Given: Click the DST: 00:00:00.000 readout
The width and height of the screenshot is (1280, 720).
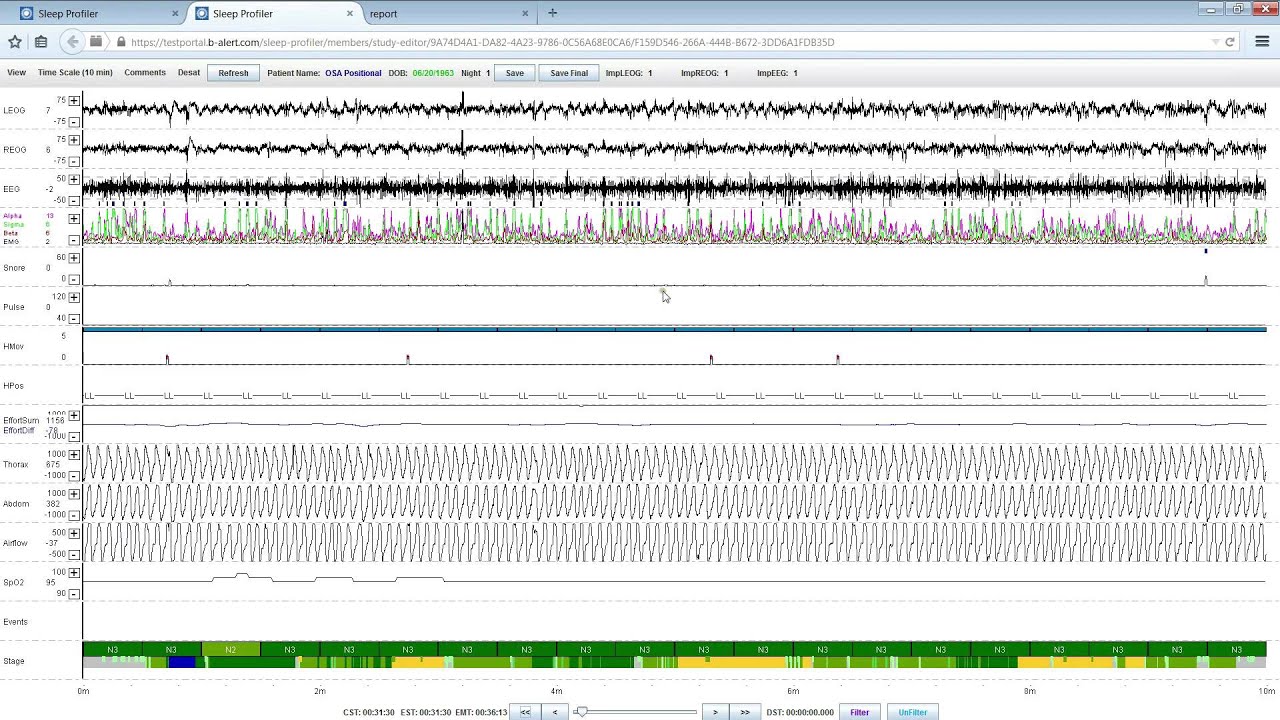Looking at the screenshot, I should click(800, 712).
